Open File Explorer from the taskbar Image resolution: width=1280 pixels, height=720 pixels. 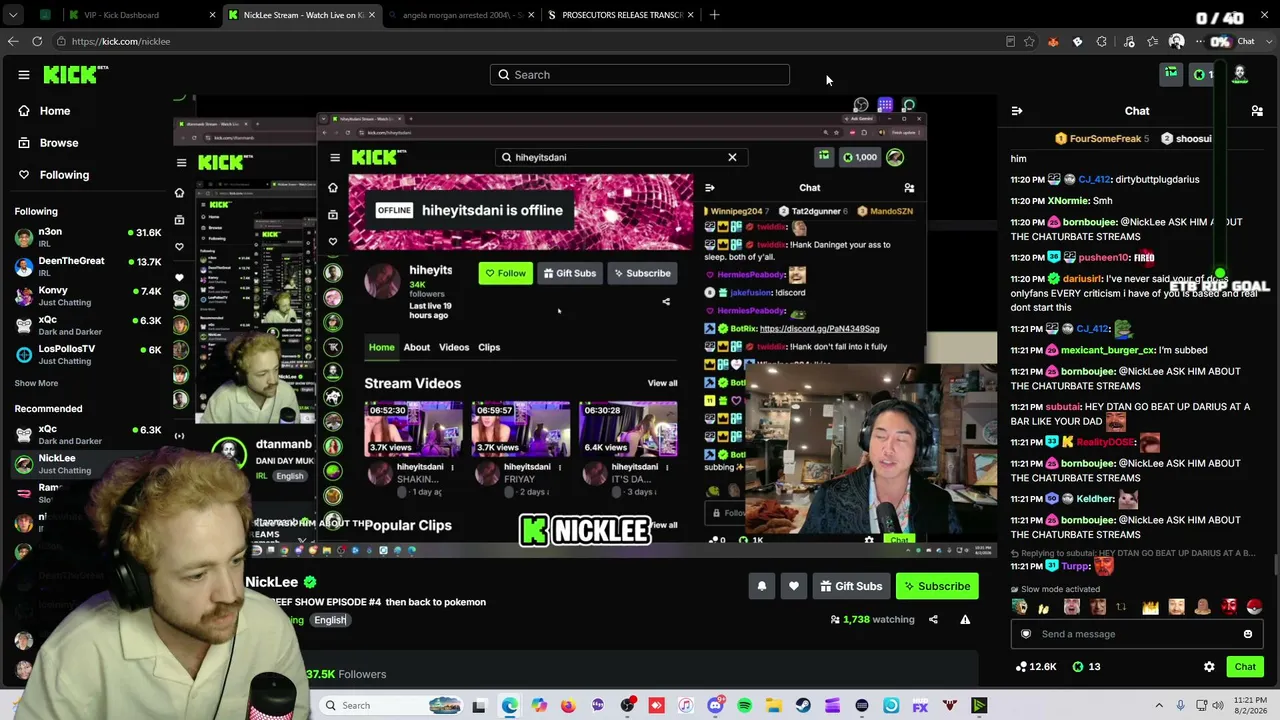tap(774, 706)
